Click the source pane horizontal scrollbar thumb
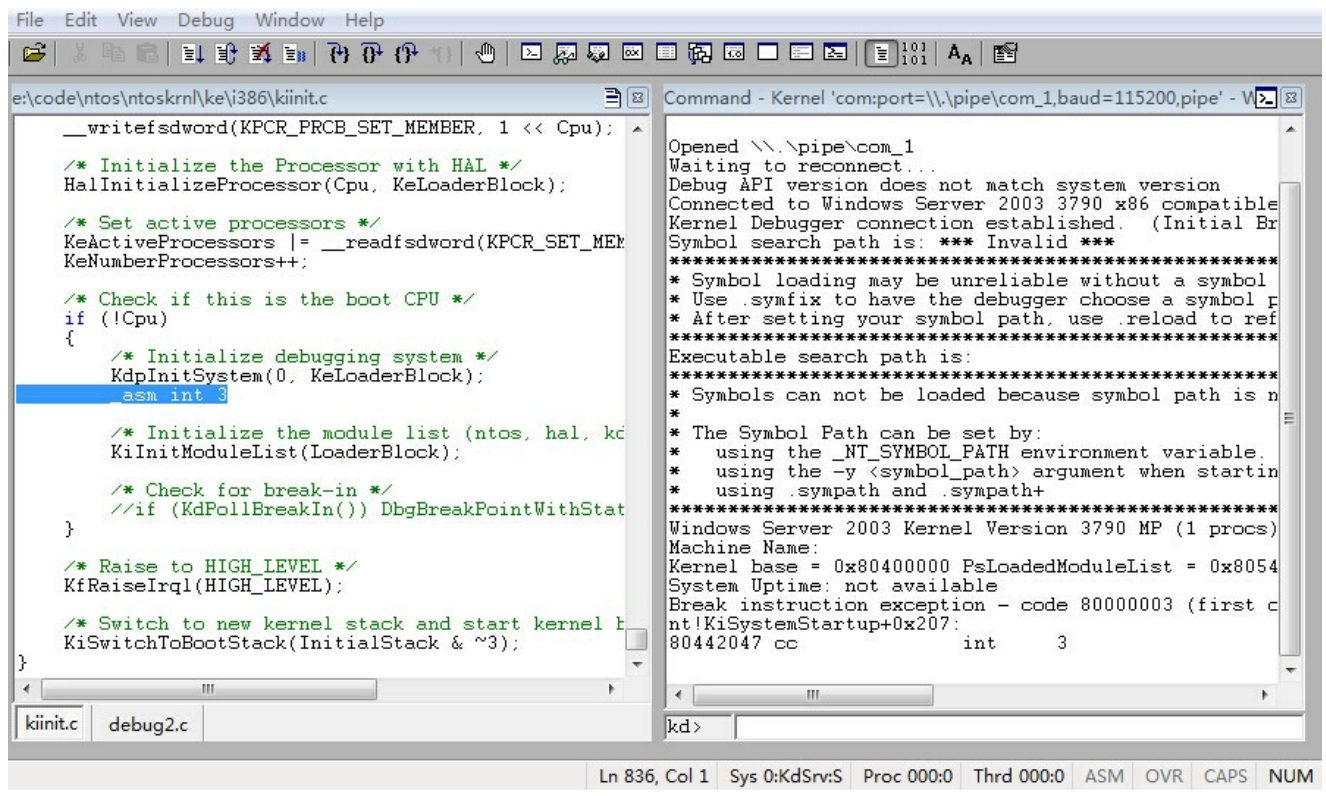1326x796 pixels. (x=208, y=689)
